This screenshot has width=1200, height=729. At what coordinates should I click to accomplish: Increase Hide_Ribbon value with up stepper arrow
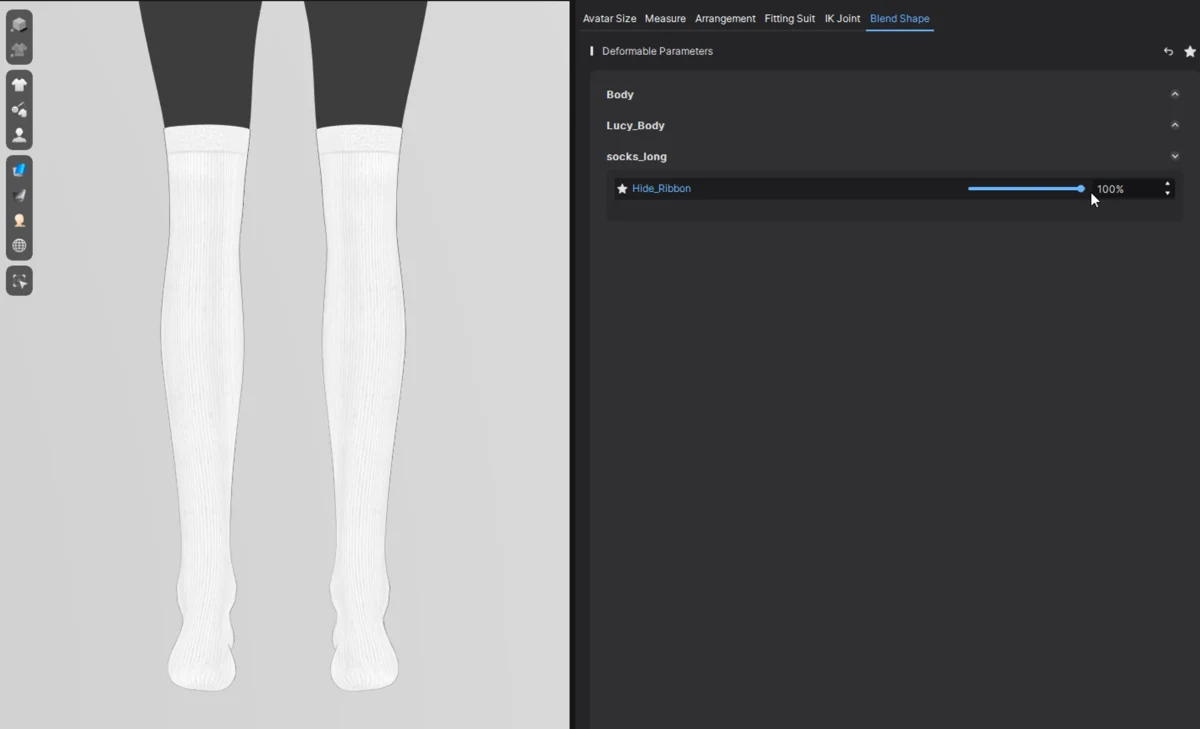tap(1167, 184)
